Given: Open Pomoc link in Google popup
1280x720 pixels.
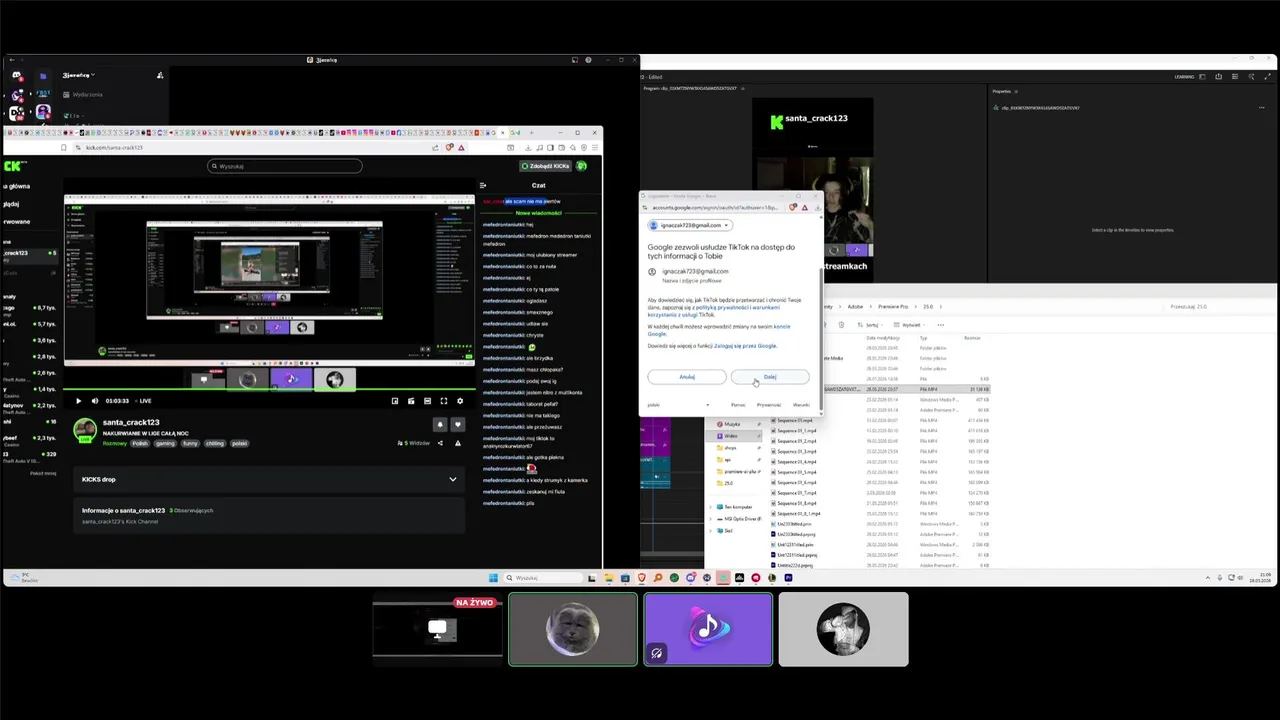Looking at the screenshot, I should point(738,405).
